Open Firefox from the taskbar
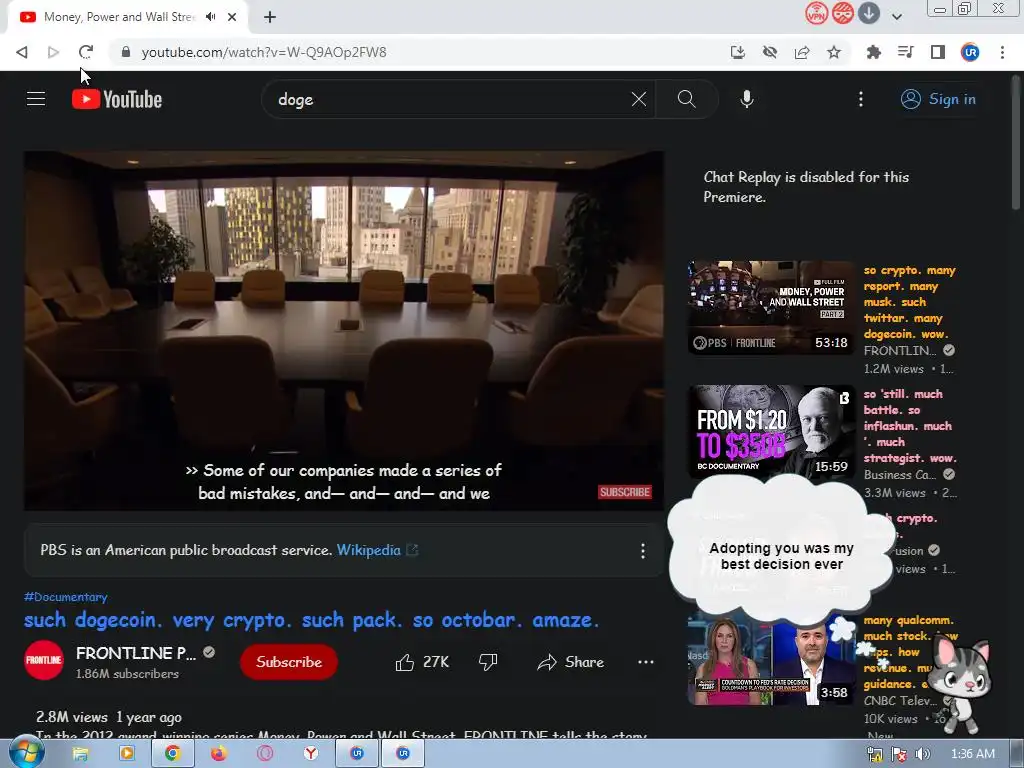Screen dimensions: 1024x768 218,754
